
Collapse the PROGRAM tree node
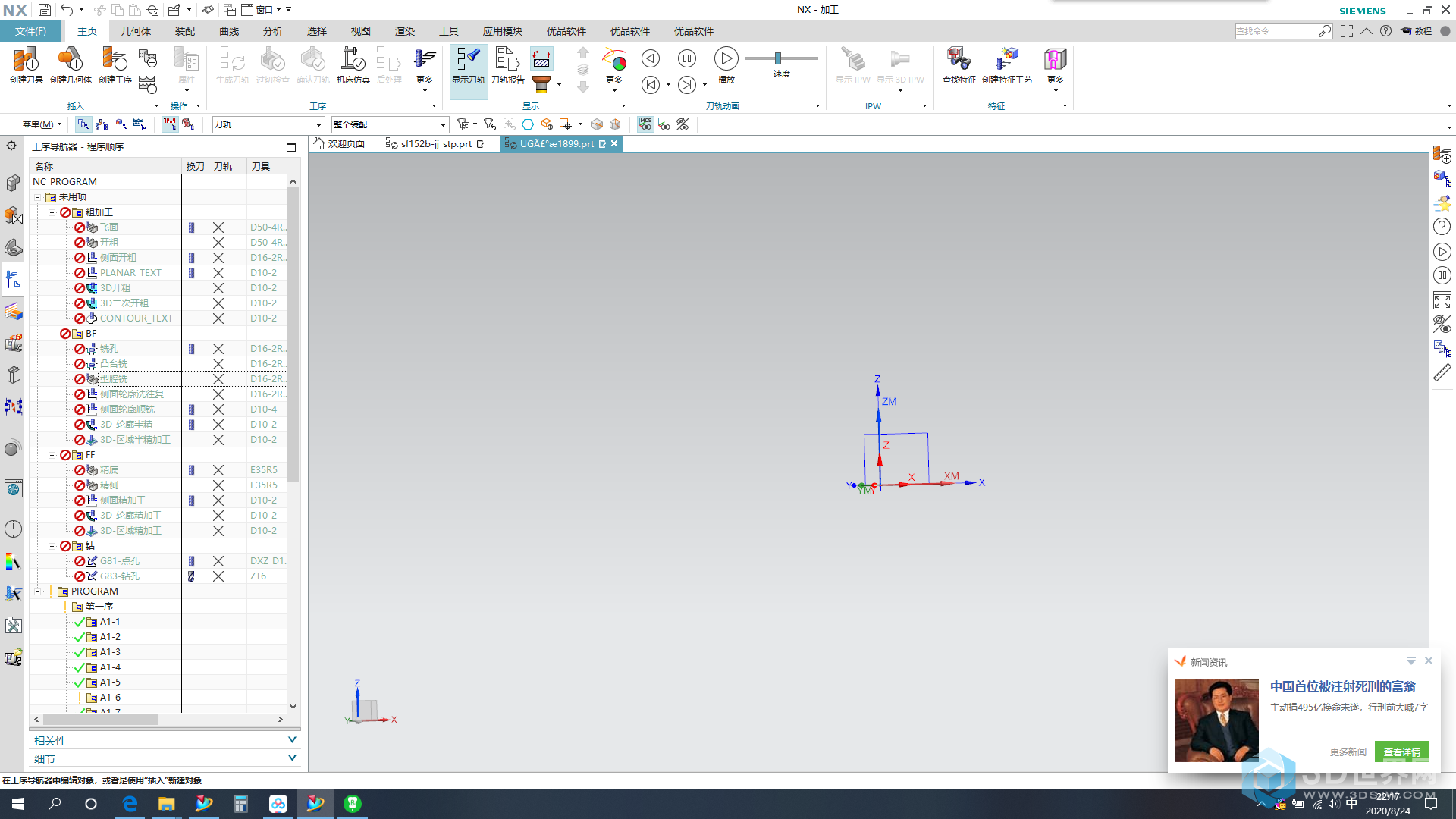tap(37, 591)
